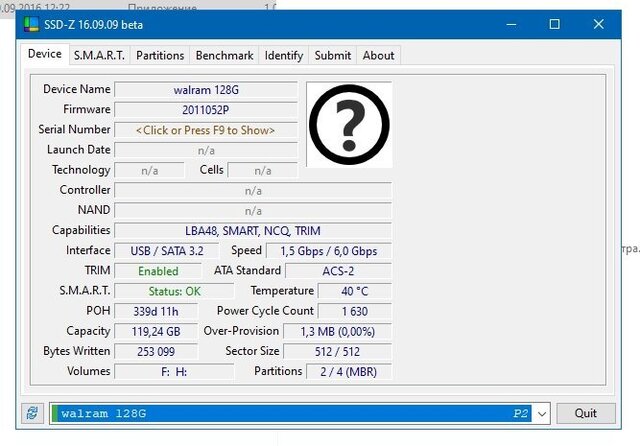This screenshot has height=446, width=640.
Task: Reveal serial number by clicking the field
Action: 206,130
